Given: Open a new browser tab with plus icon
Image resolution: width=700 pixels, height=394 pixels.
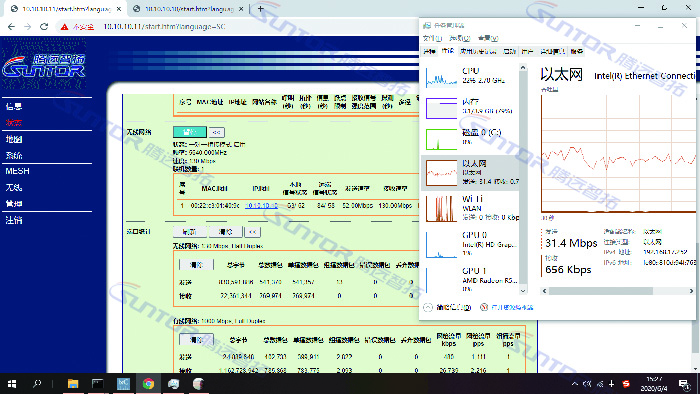Looking at the screenshot, I should (x=260, y=8).
